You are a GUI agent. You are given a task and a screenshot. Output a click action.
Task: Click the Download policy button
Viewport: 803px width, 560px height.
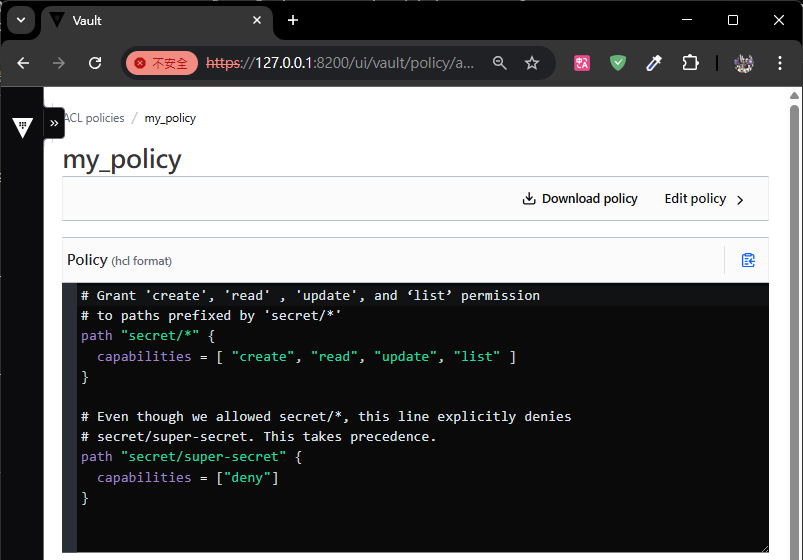[x=580, y=199]
